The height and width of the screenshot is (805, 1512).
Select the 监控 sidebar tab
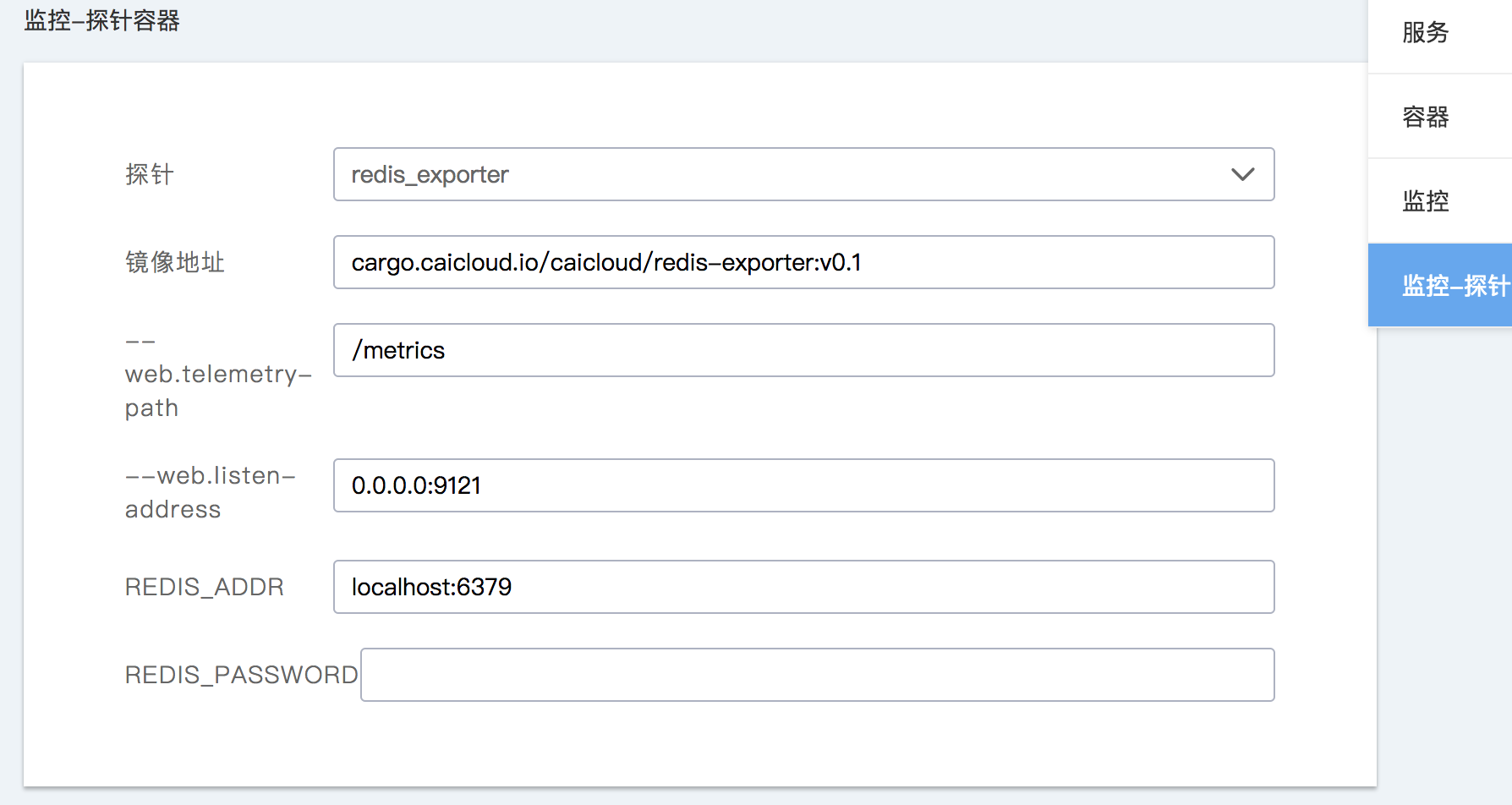coord(1426,201)
